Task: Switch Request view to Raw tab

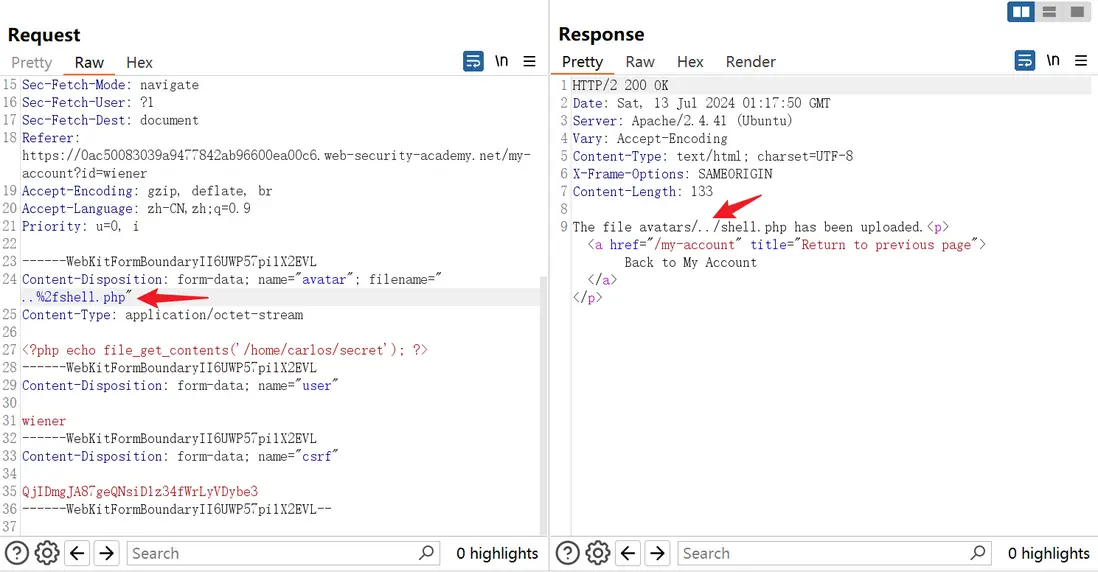Action: click(89, 62)
